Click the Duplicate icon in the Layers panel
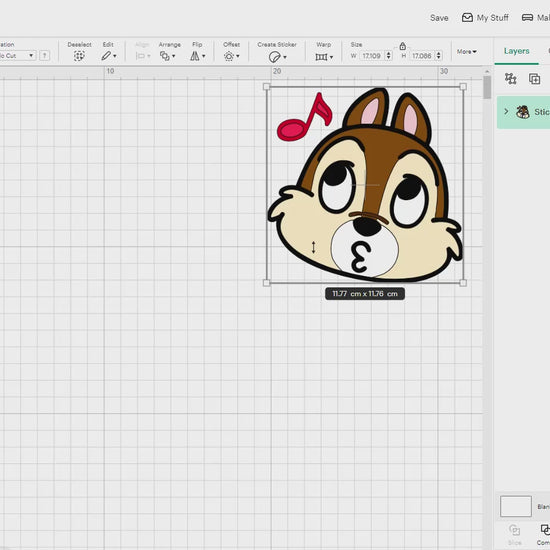Screen dimensions: 550x550 [x=534, y=79]
